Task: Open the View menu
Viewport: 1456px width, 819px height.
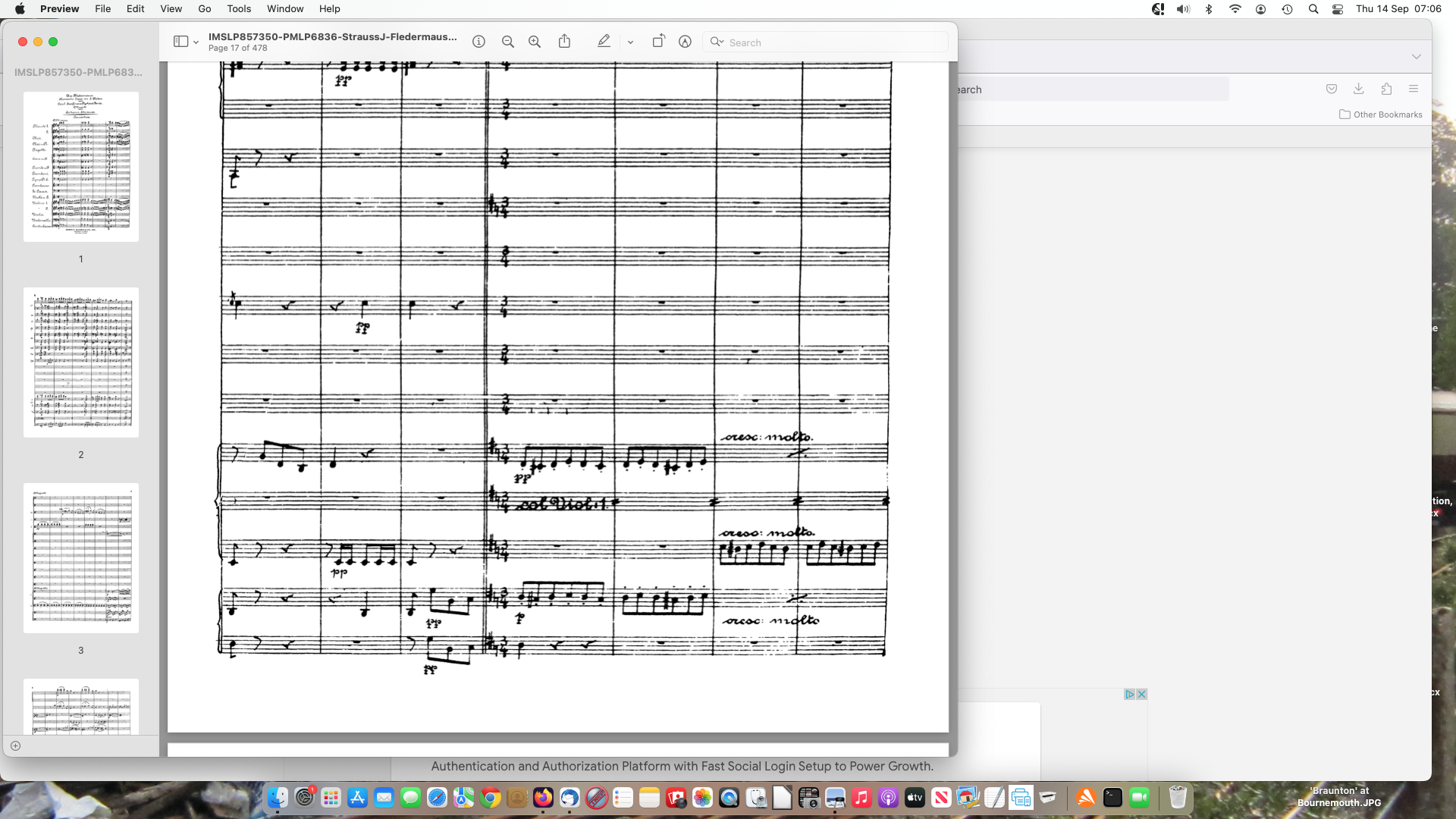Action: (171, 9)
